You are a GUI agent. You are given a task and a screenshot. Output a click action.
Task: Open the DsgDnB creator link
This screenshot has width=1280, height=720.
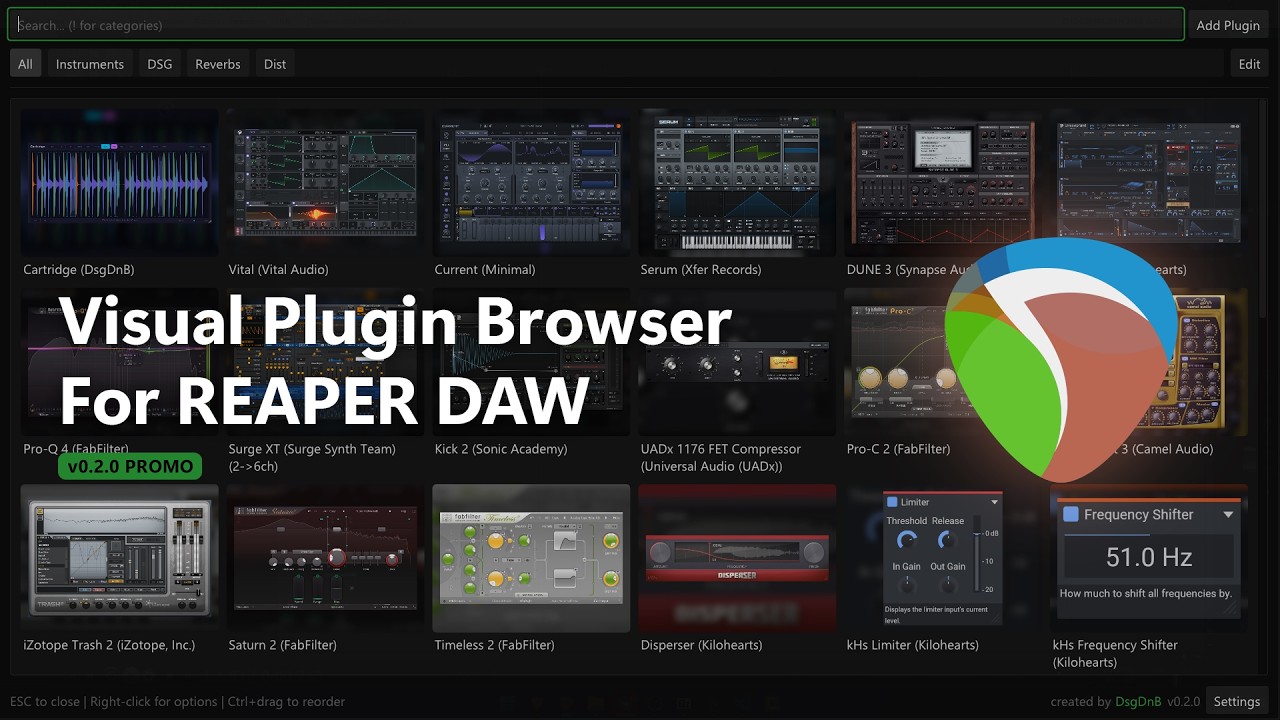pyautogui.click(x=1138, y=701)
